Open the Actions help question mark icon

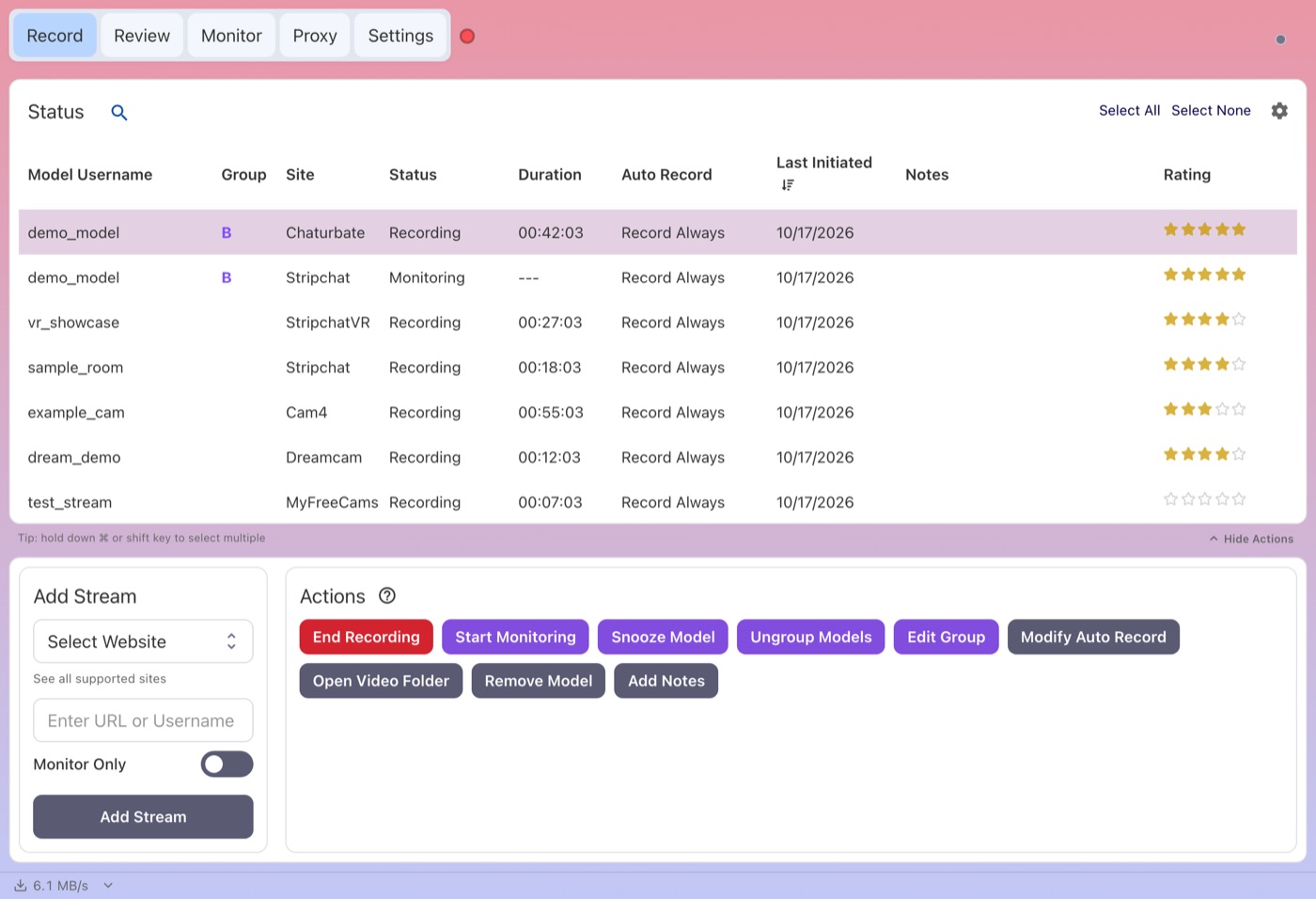coord(387,595)
